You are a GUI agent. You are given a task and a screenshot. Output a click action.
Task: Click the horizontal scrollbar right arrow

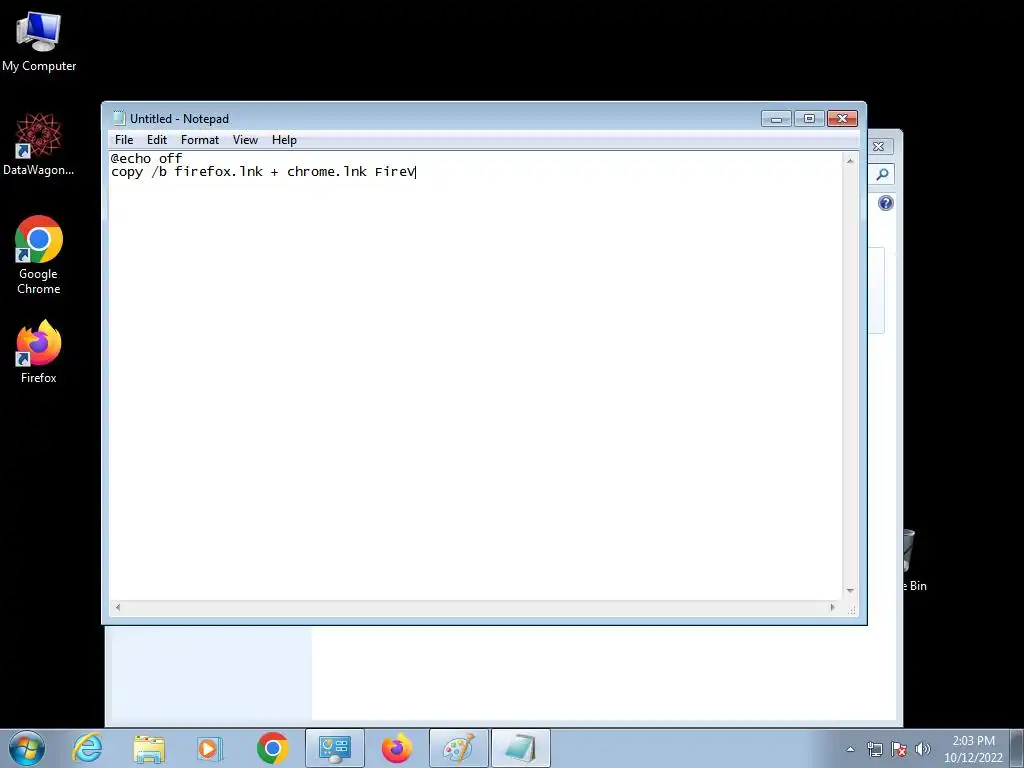tap(832, 607)
